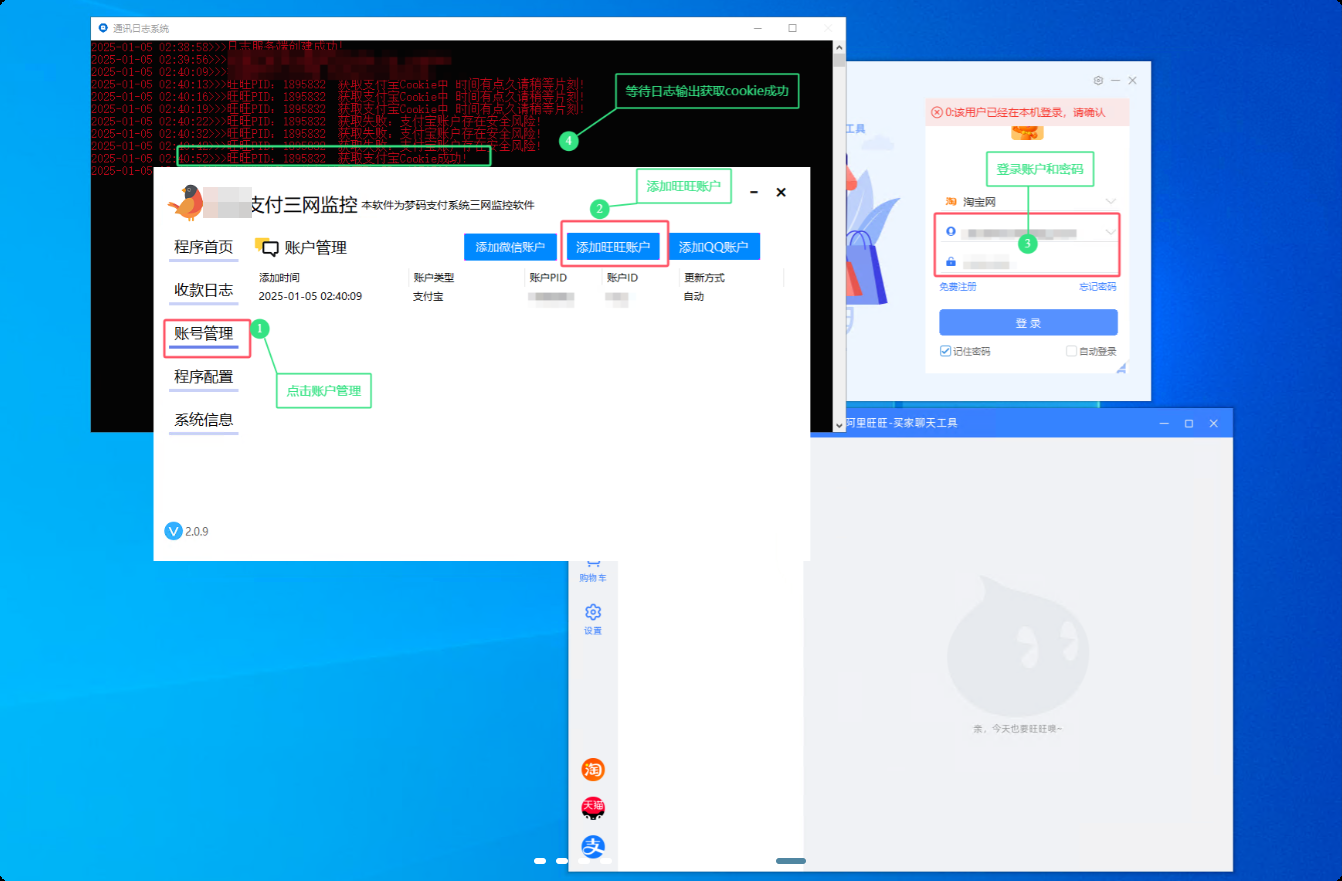1342x881 pixels.
Task: Click the bird logo of the monitor app
Action: click(185, 203)
